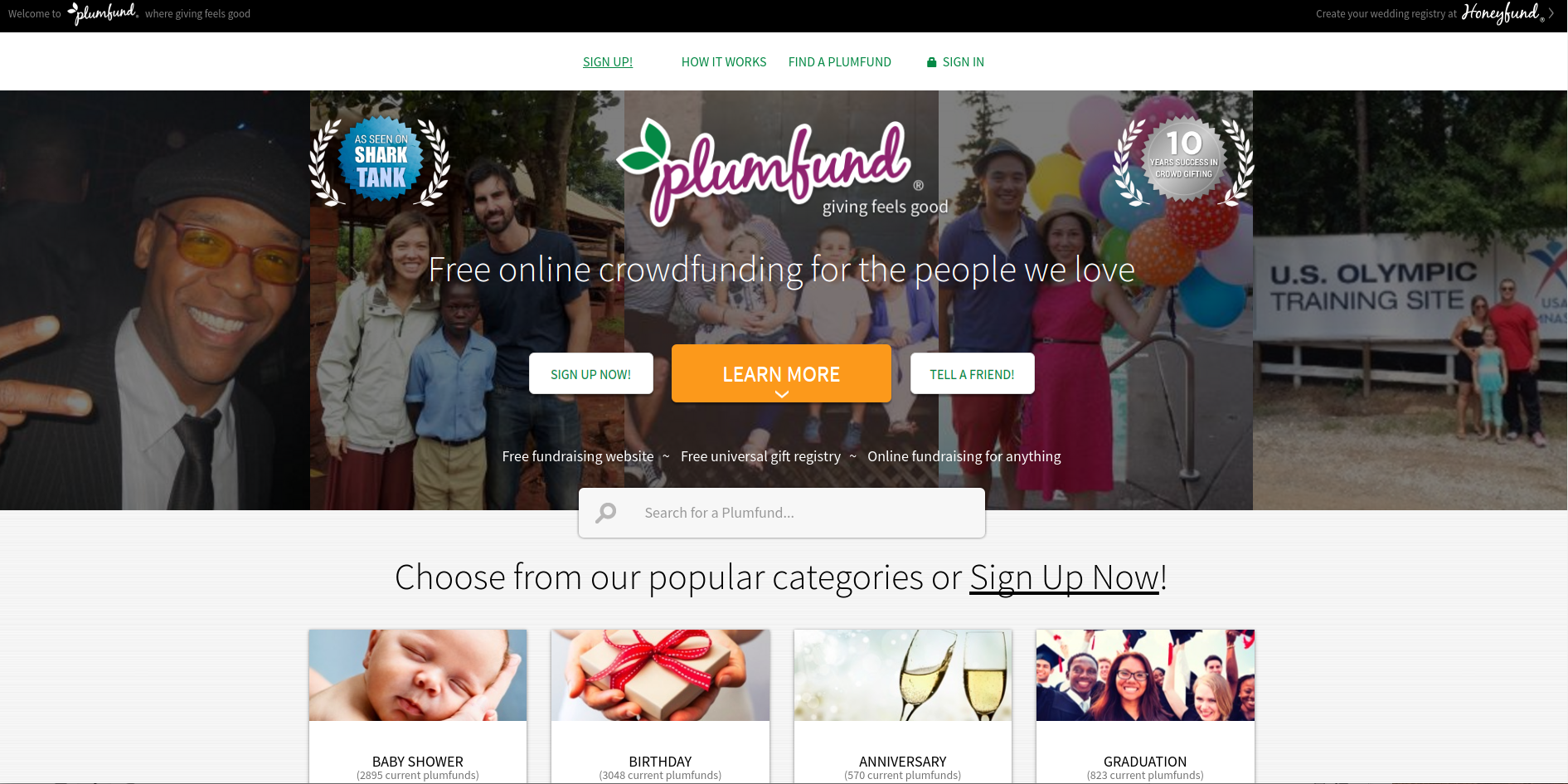Go to Find a Plumfund

840,62
